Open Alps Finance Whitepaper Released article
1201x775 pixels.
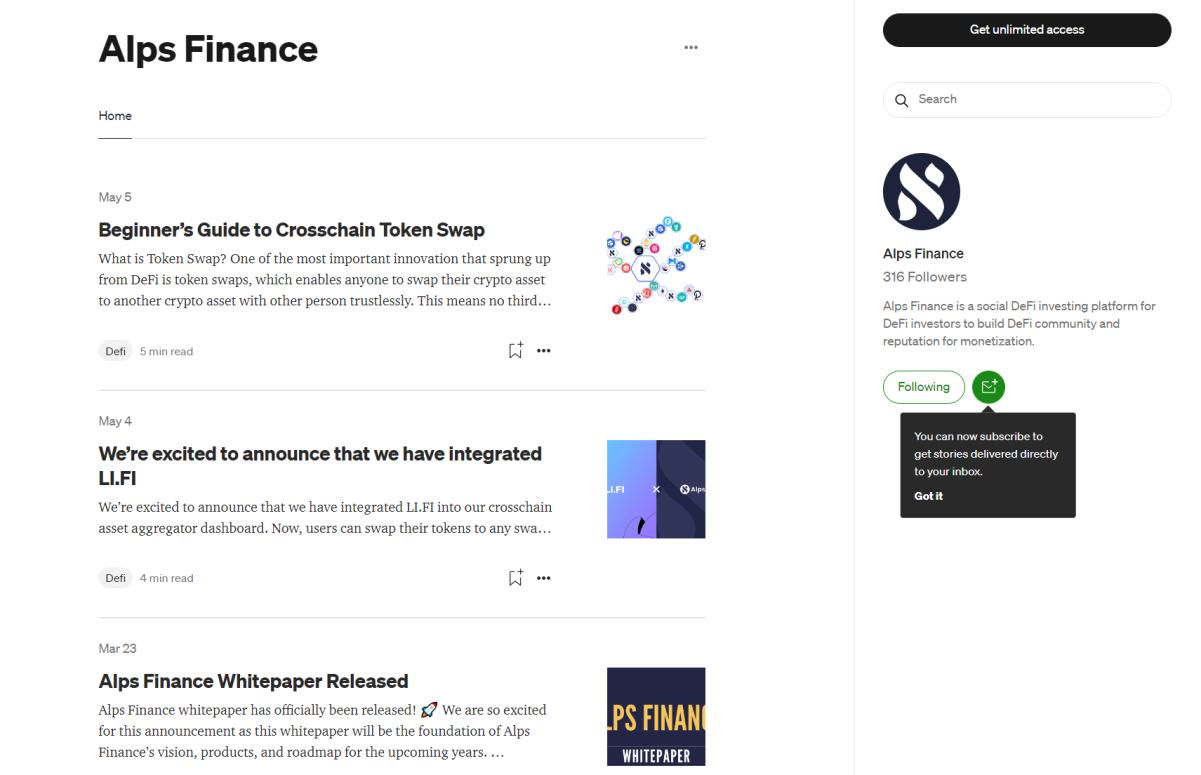tap(253, 681)
